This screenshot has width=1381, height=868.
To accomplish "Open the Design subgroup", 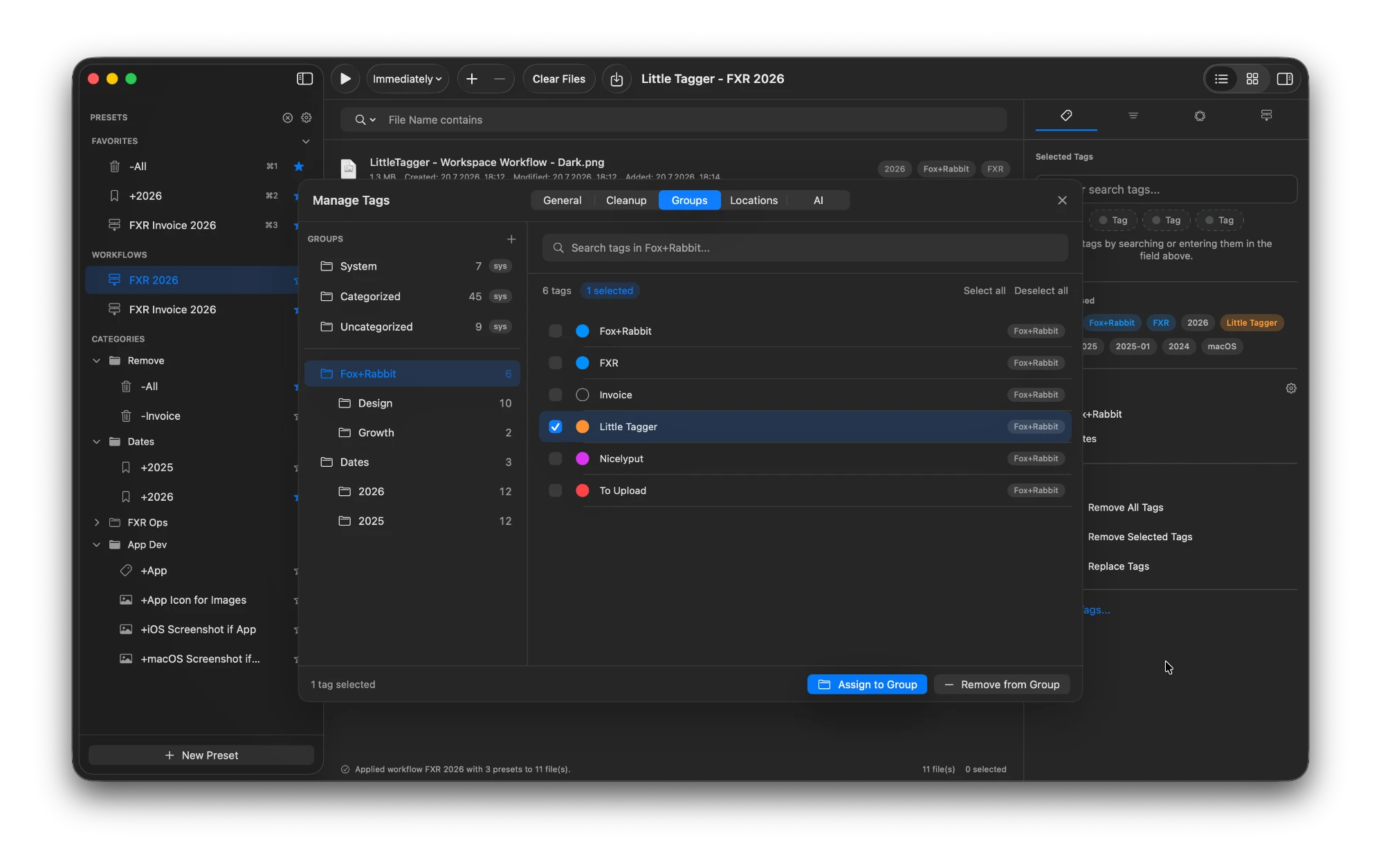I will (x=412, y=403).
